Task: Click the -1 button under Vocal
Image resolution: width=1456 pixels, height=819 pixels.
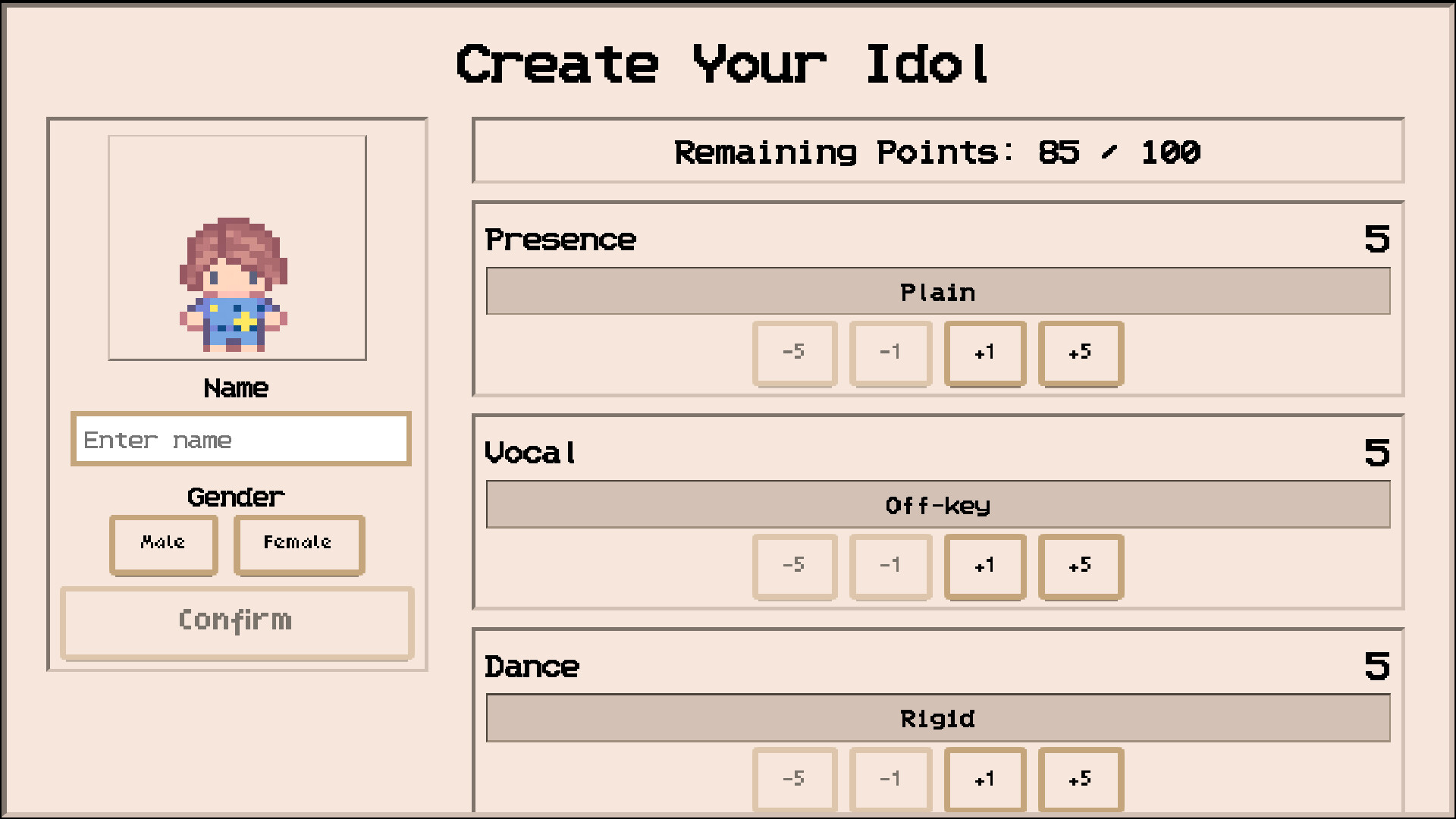Action: click(890, 566)
